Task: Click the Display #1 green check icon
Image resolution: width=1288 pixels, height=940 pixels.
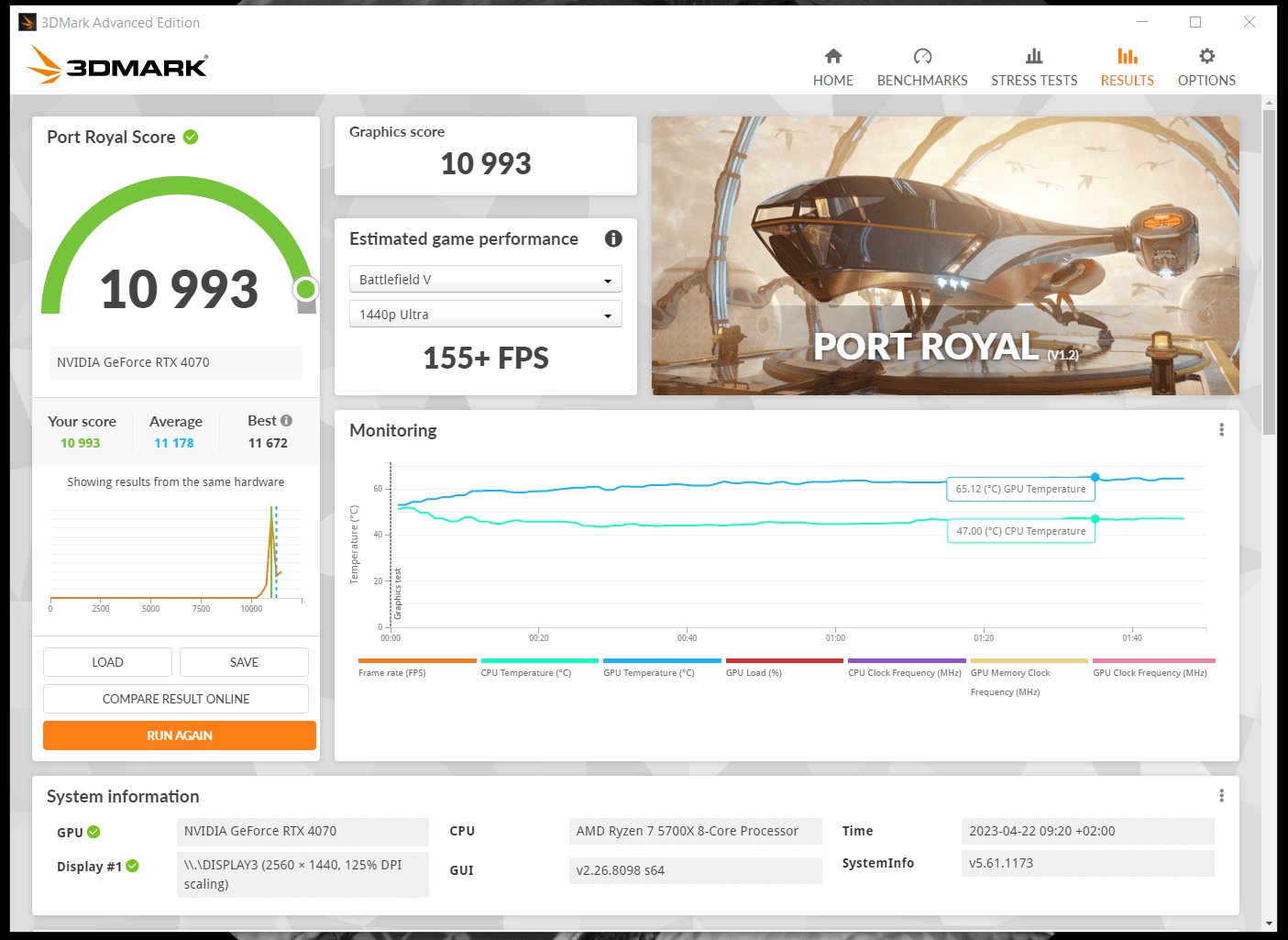Action: [132, 866]
